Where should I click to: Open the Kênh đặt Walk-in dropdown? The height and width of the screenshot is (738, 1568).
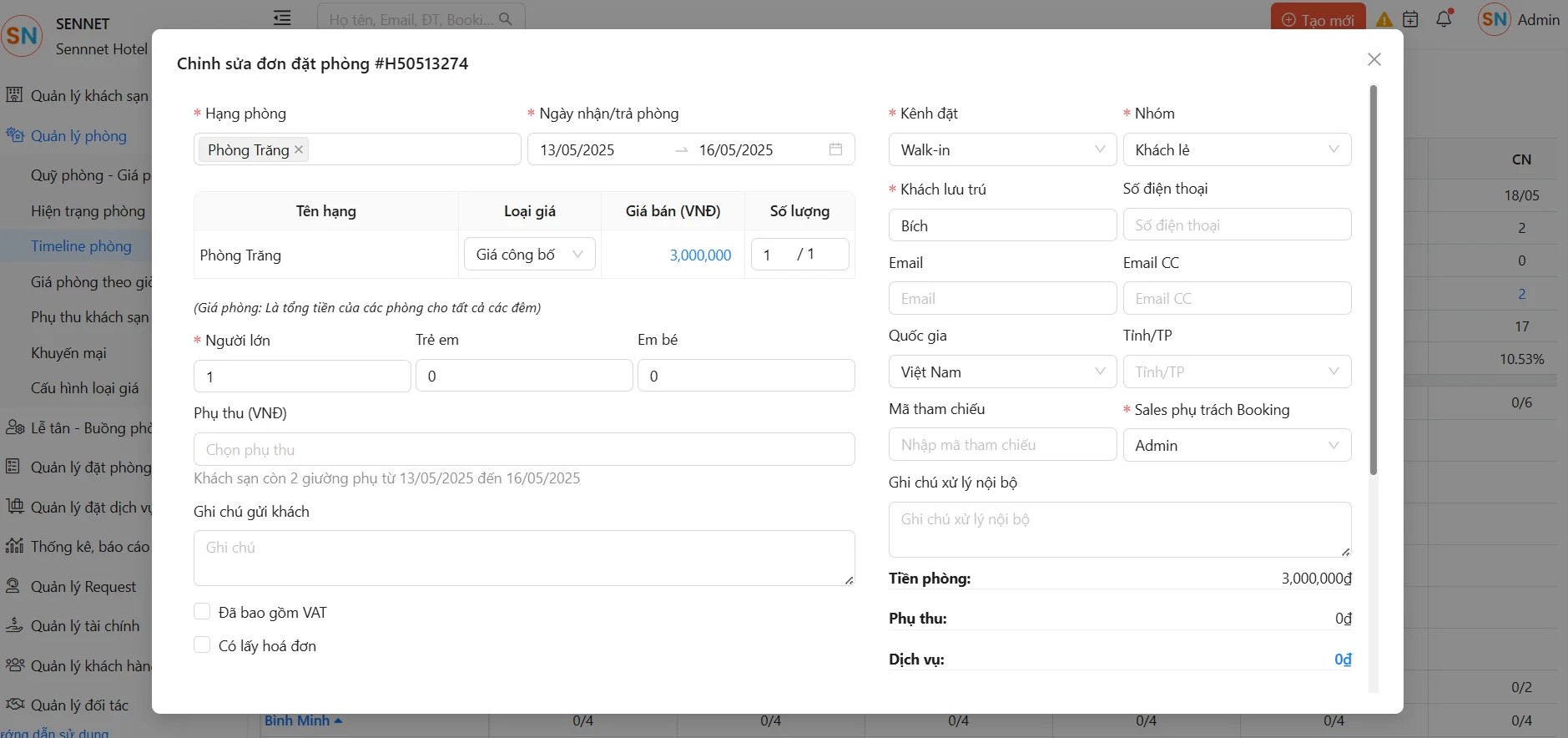coord(1002,150)
